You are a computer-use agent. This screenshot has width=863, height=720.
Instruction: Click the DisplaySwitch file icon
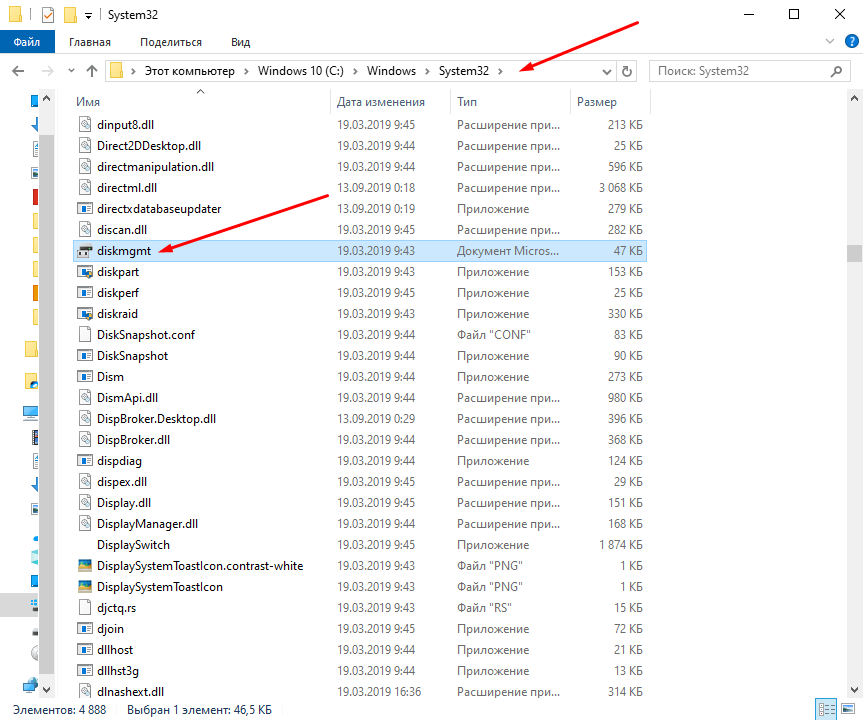coord(85,545)
